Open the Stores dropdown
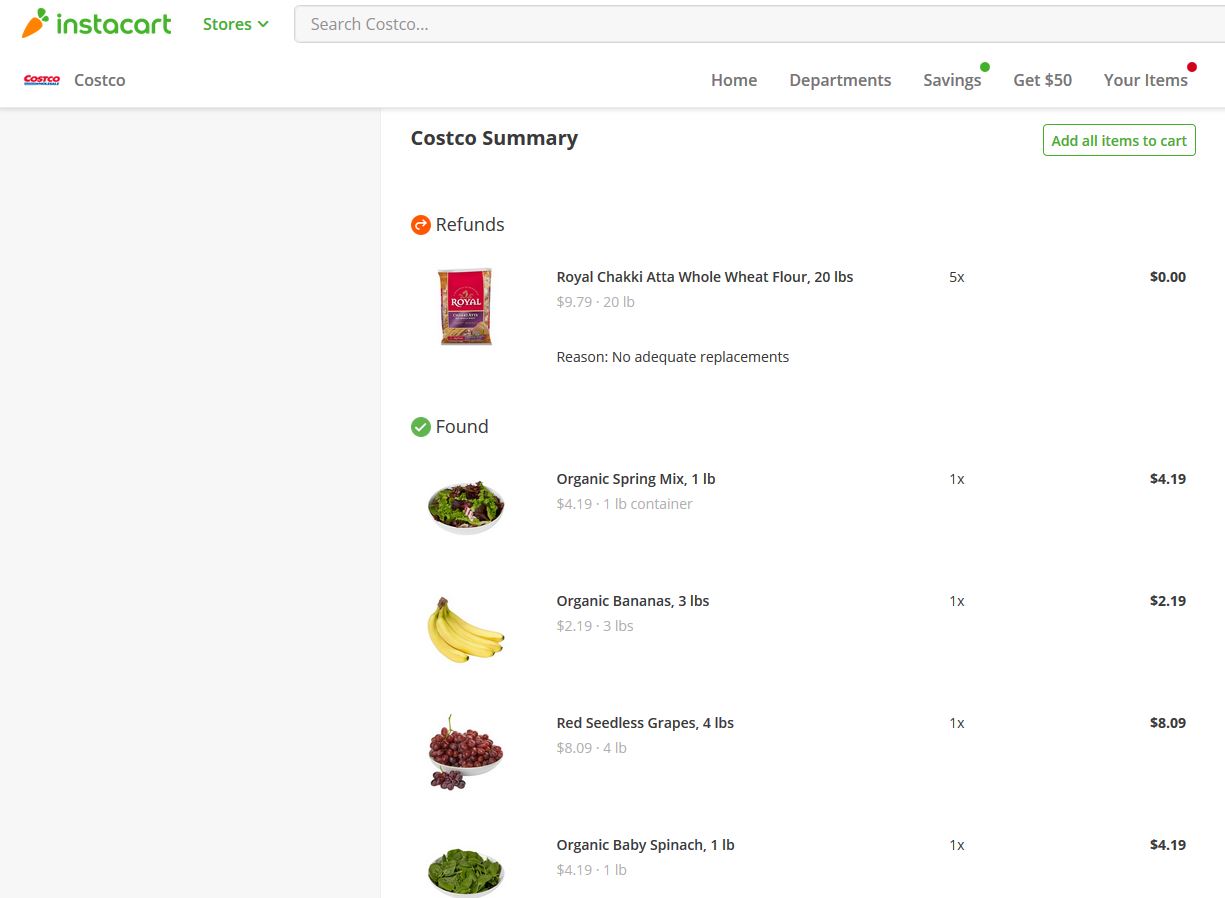1225x898 pixels. tap(227, 23)
